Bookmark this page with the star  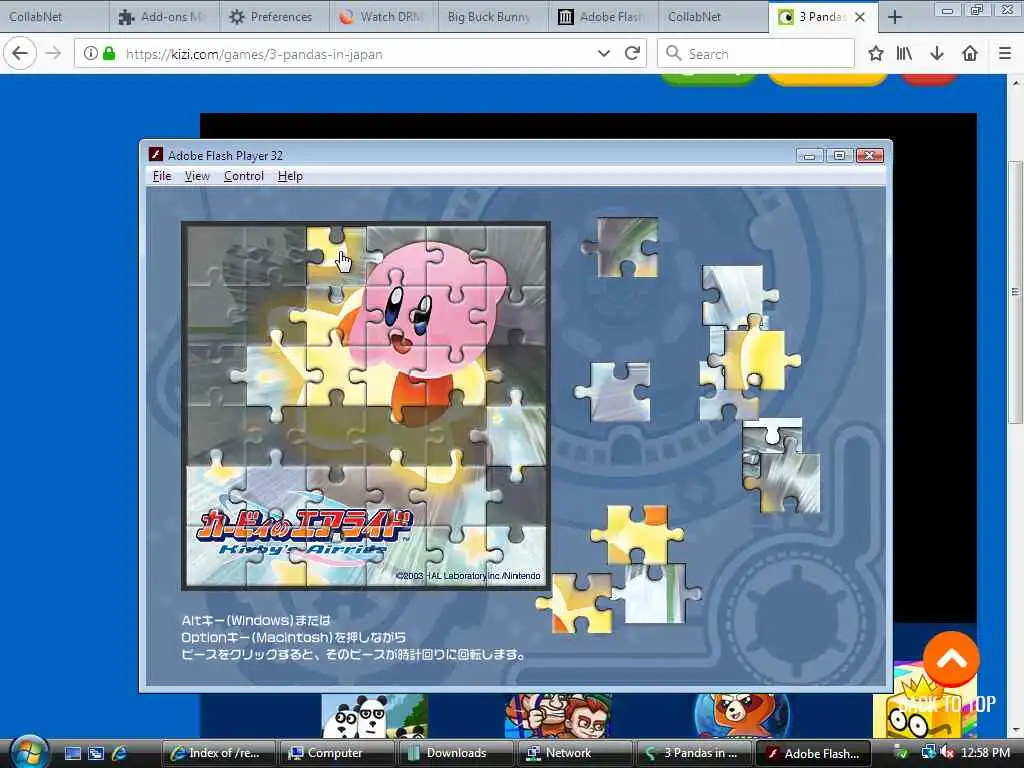click(876, 54)
